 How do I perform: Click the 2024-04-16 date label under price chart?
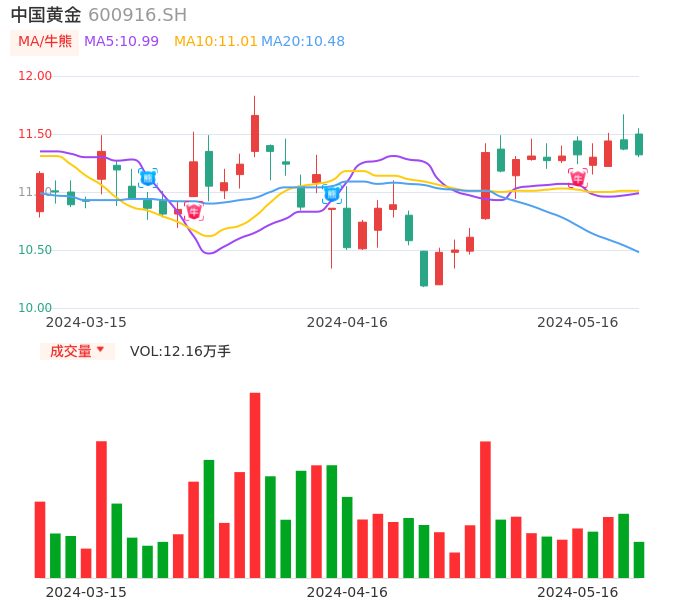pos(347,322)
